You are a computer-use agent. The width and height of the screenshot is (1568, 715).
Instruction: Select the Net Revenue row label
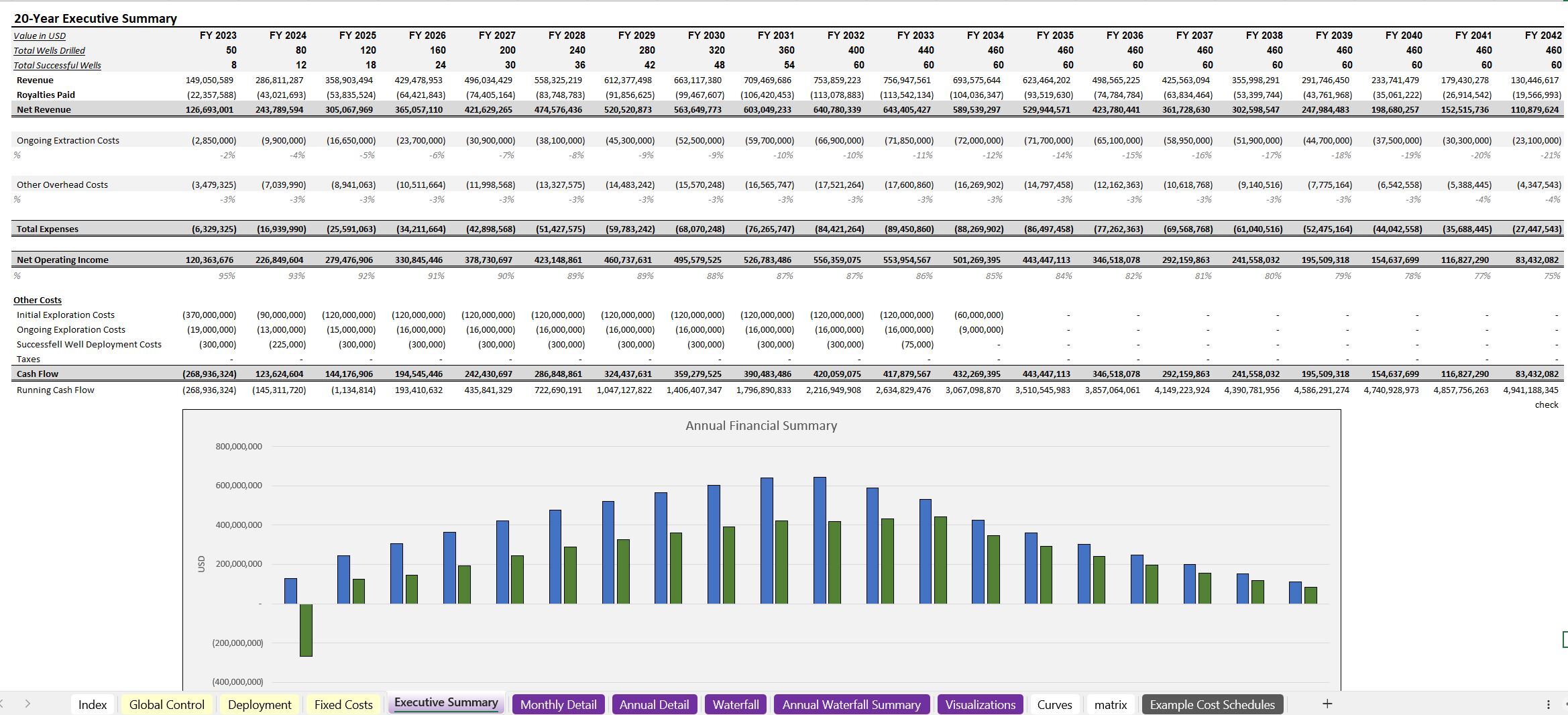coord(44,109)
